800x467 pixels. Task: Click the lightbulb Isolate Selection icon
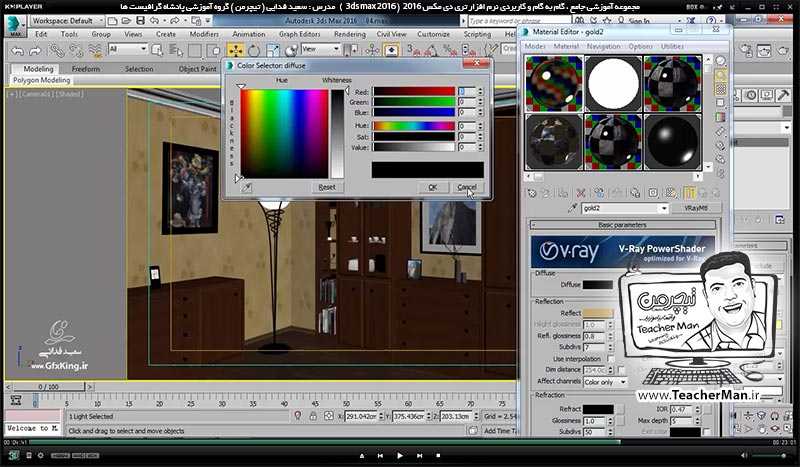click(x=298, y=416)
